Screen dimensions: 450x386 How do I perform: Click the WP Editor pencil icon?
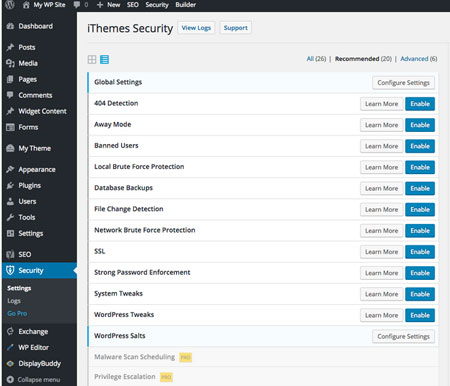point(10,347)
